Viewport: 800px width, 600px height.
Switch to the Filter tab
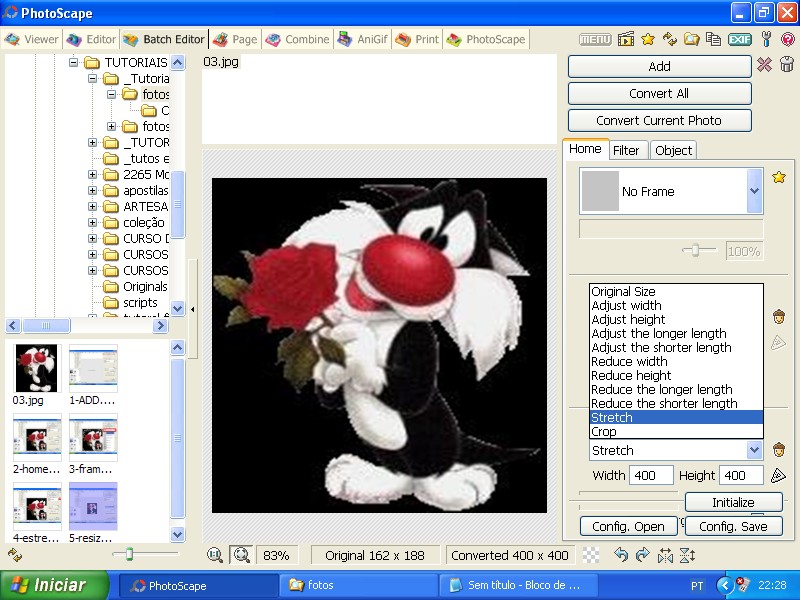(628, 150)
